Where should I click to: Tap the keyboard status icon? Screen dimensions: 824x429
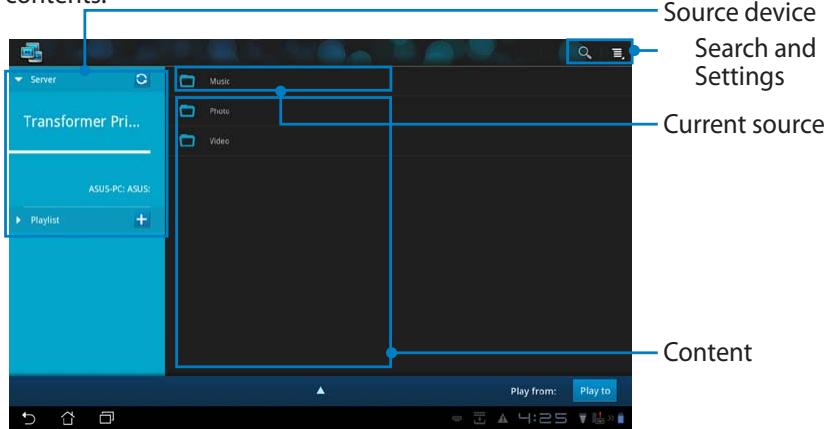click(x=457, y=419)
